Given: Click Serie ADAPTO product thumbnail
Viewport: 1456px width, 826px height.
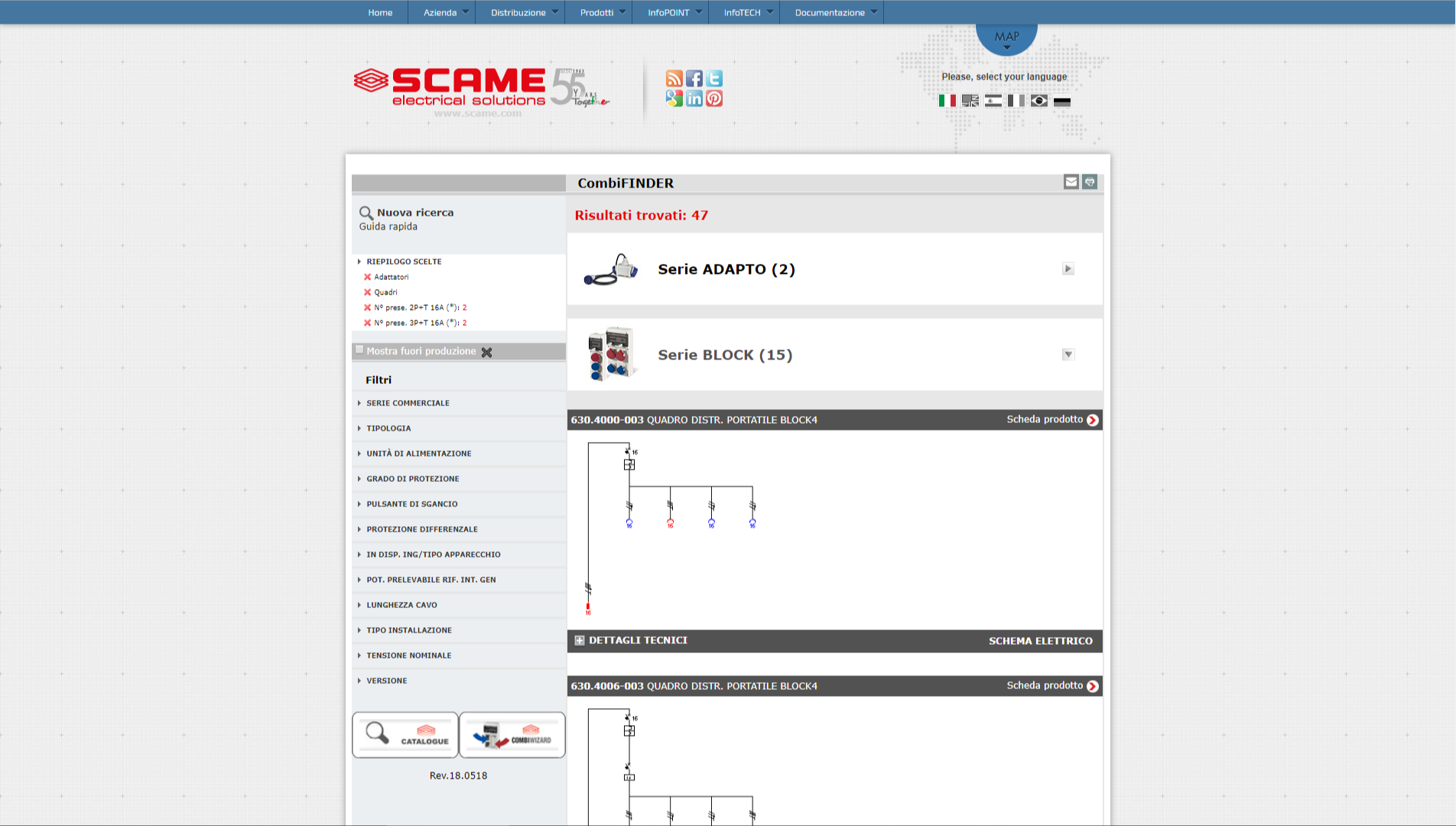Looking at the screenshot, I should point(611,269).
